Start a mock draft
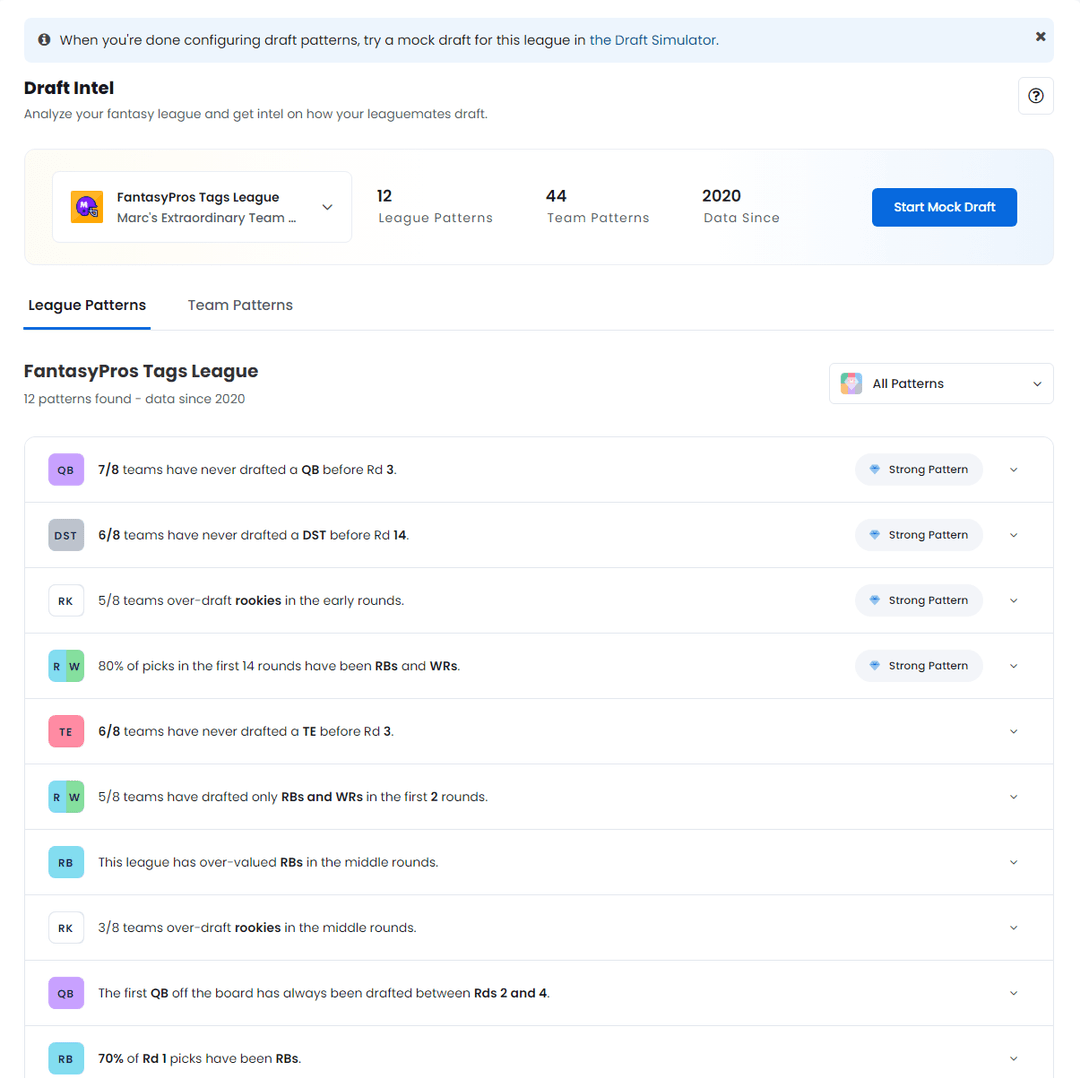 [944, 207]
